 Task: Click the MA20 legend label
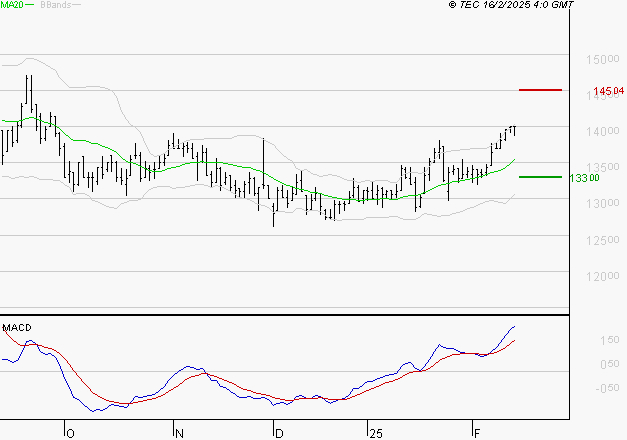pyautogui.click(x=12, y=5)
